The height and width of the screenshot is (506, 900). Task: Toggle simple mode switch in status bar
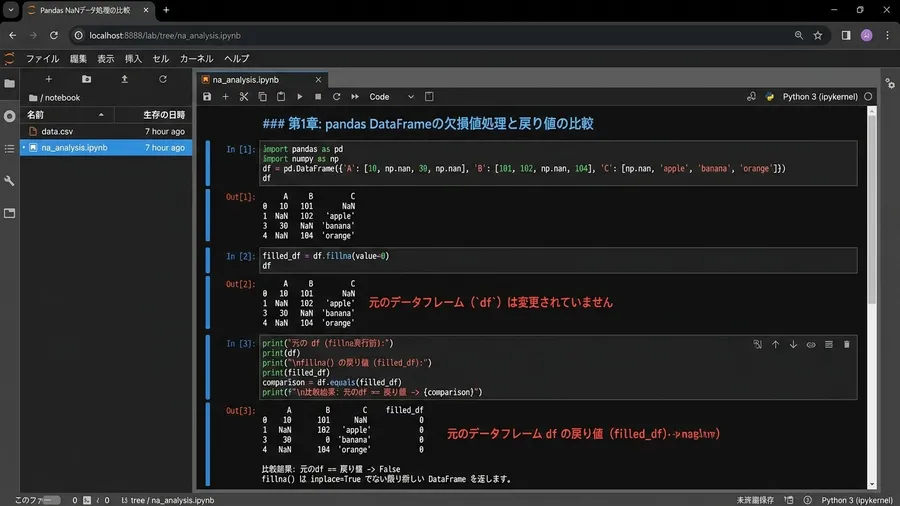pos(52,500)
